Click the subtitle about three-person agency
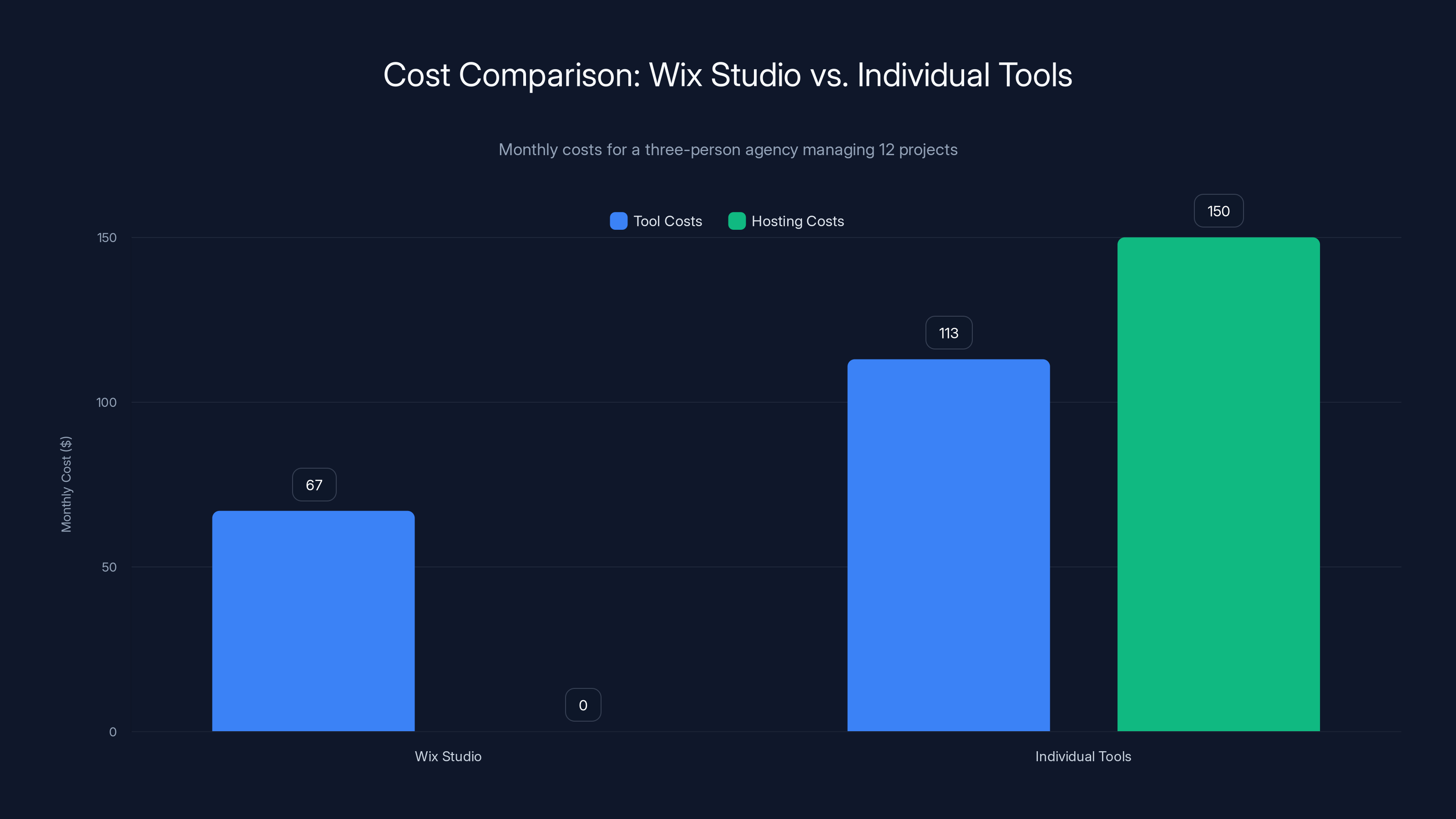The height and width of the screenshot is (819, 1456). pyautogui.click(x=728, y=150)
